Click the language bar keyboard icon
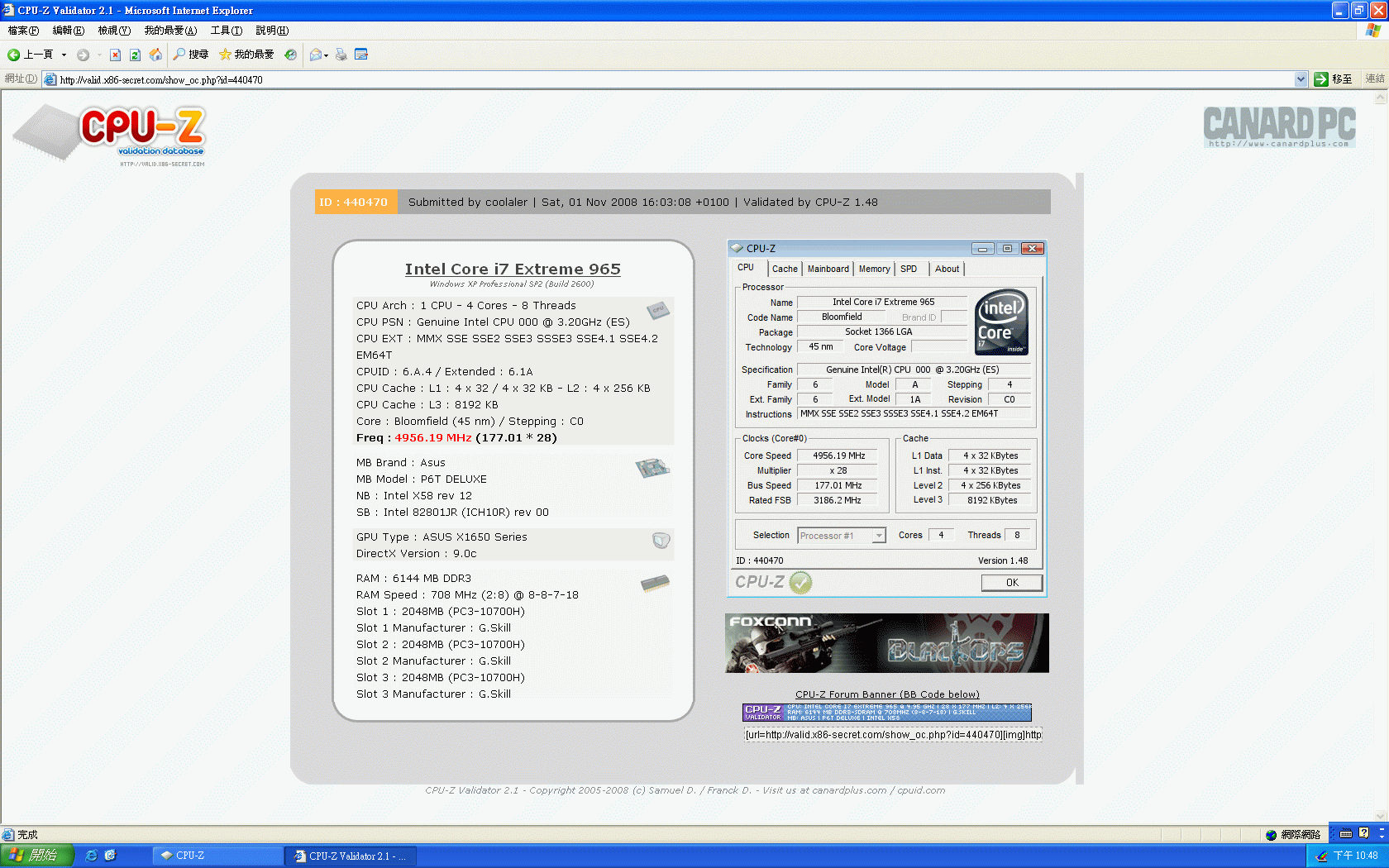Screen dimensions: 1389x868 pyautogui.click(x=1346, y=833)
